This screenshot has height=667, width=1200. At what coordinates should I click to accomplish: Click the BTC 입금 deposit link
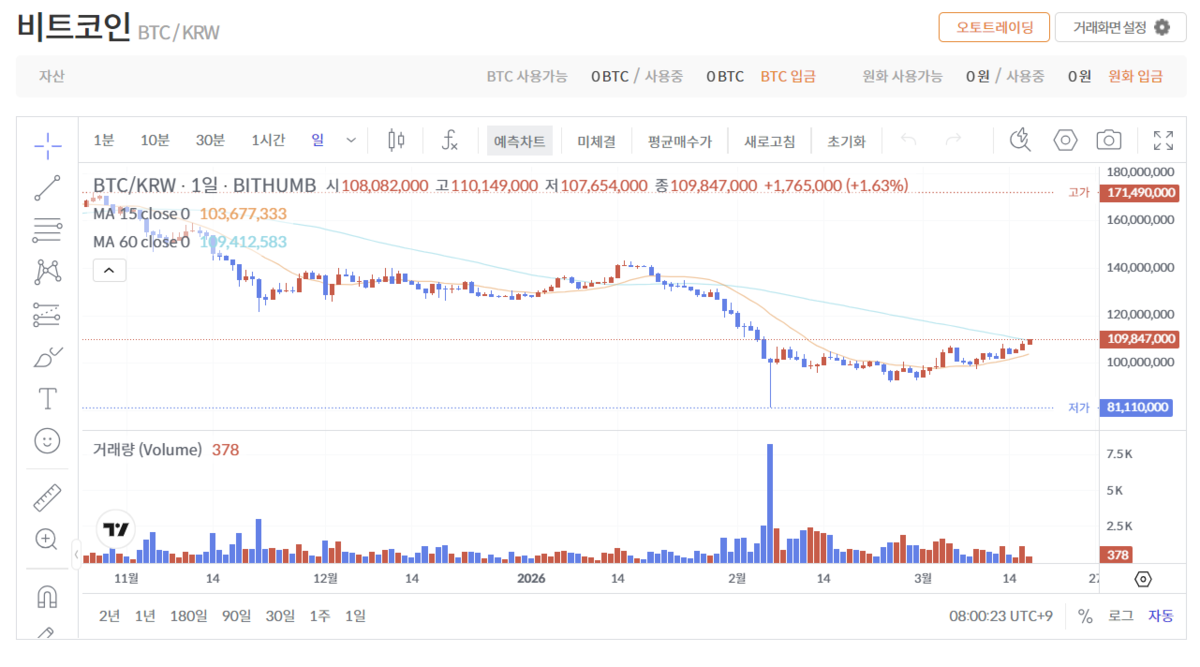[787, 76]
